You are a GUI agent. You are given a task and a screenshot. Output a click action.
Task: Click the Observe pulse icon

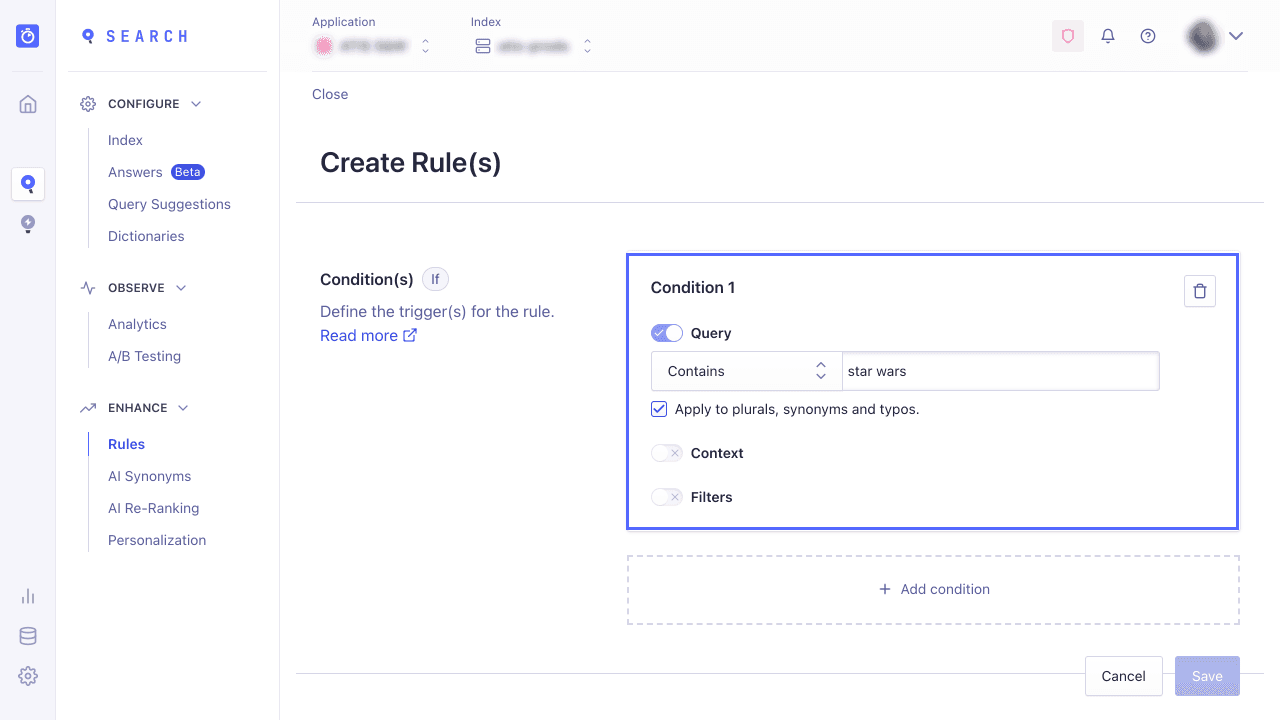click(88, 288)
